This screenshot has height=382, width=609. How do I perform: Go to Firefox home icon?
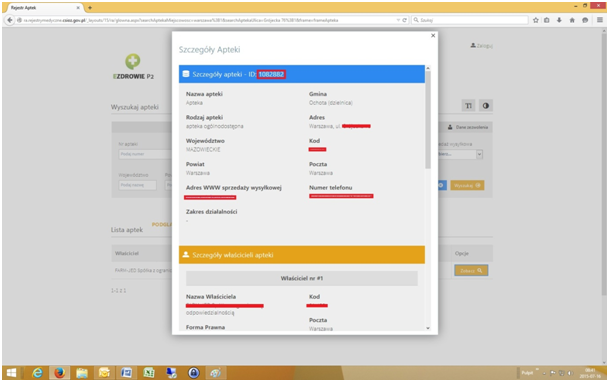pos(572,20)
